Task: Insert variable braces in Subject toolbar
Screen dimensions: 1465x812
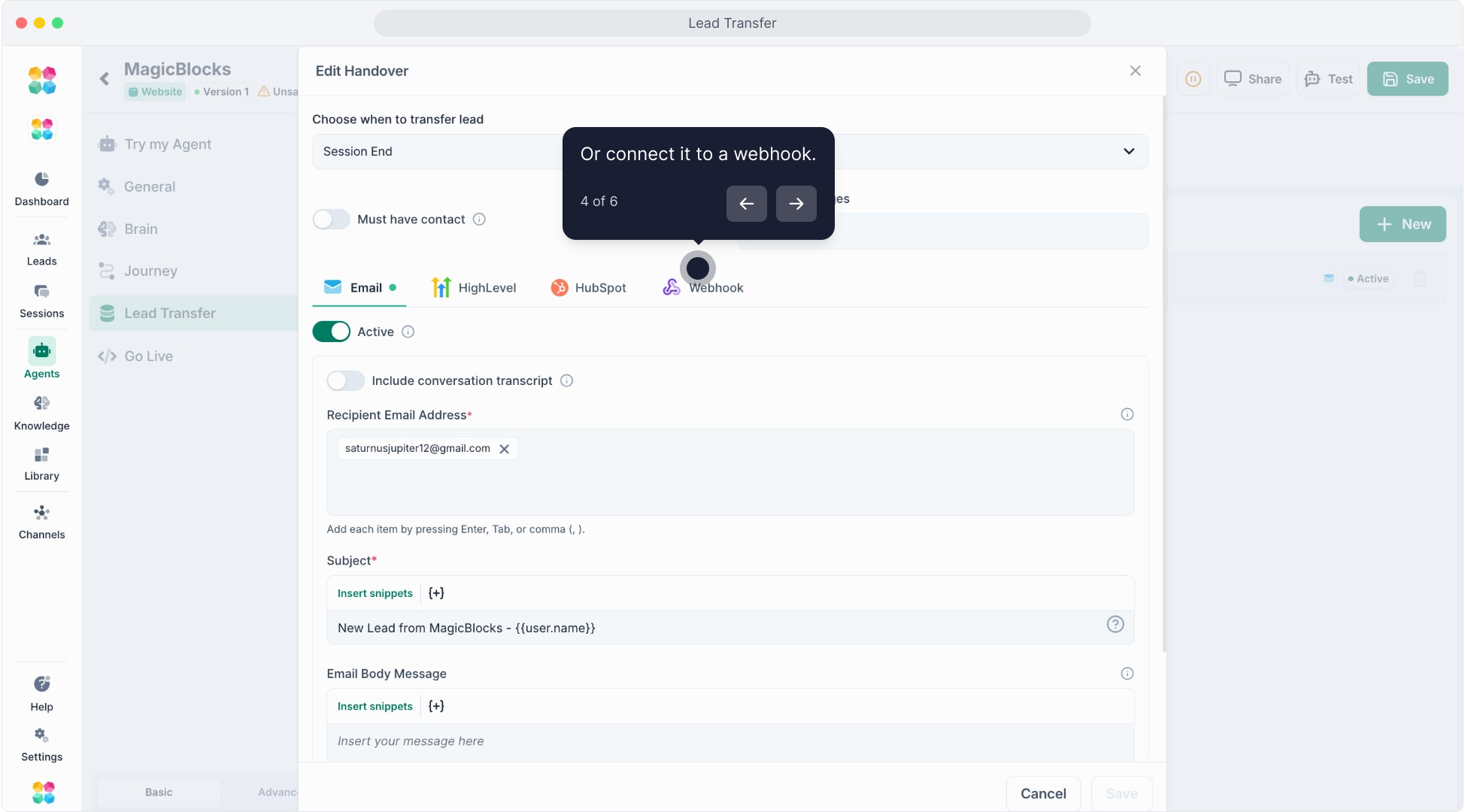Action: point(436,593)
